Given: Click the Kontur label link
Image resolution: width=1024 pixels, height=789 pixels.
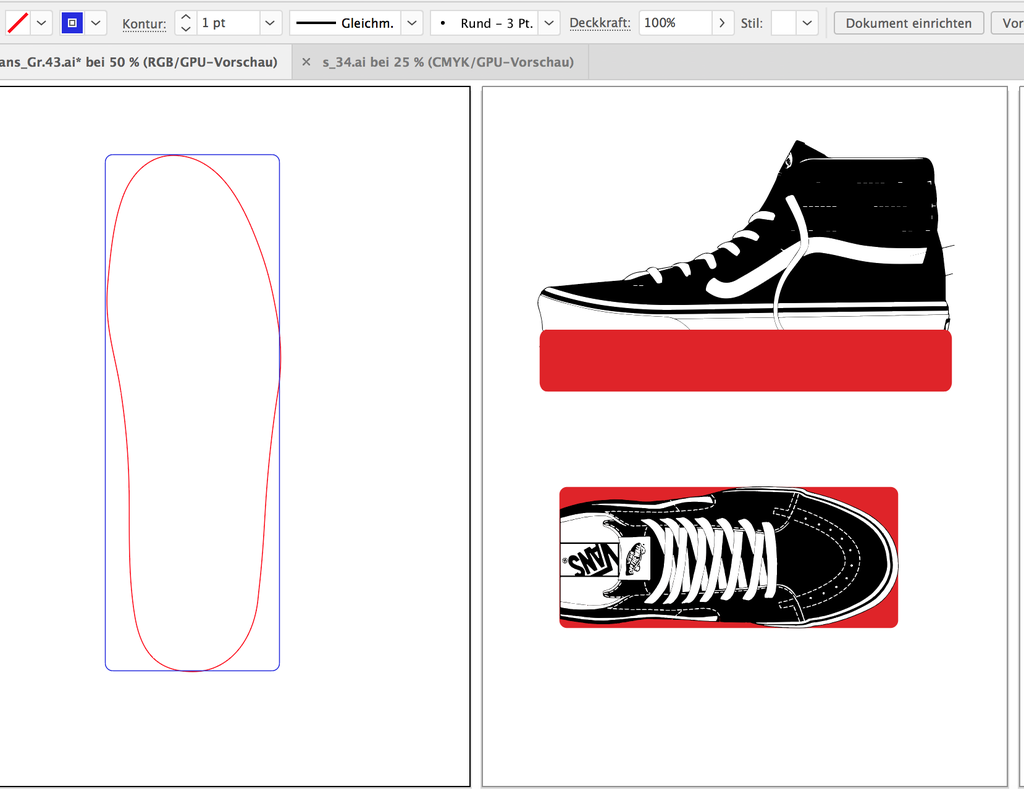Looking at the screenshot, I should 144,24.
